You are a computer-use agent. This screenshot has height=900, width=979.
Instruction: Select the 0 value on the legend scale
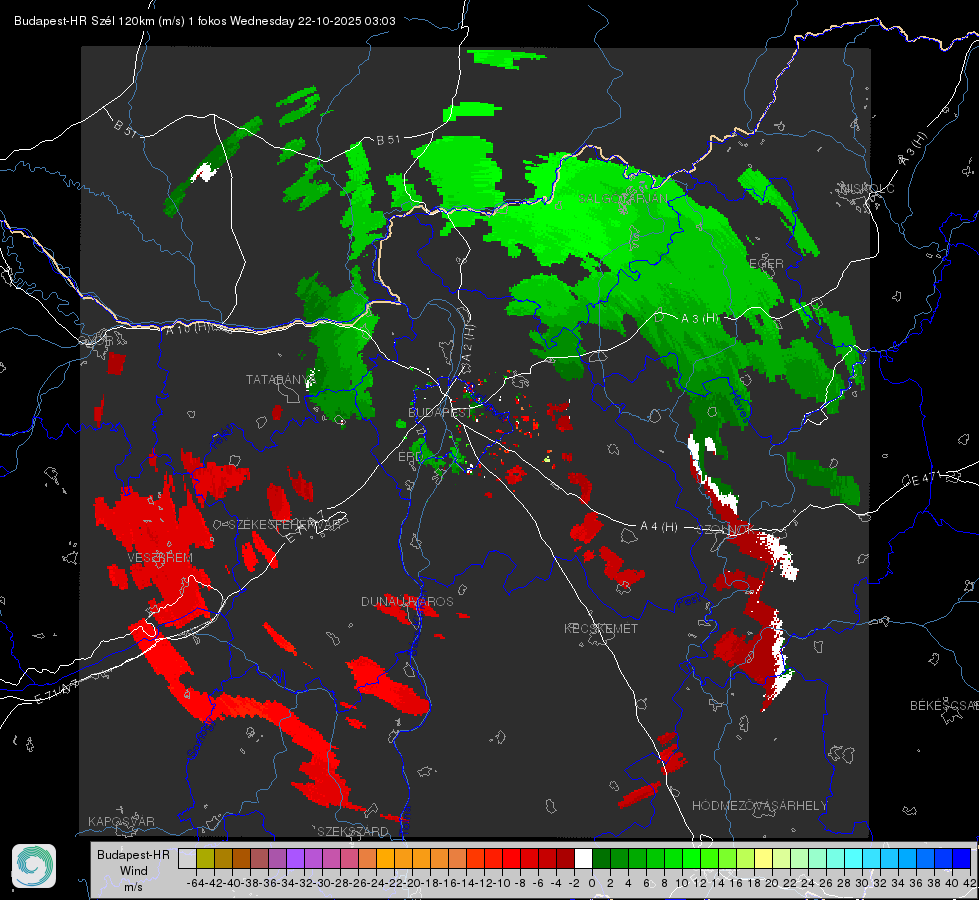[x=592, y=883]
